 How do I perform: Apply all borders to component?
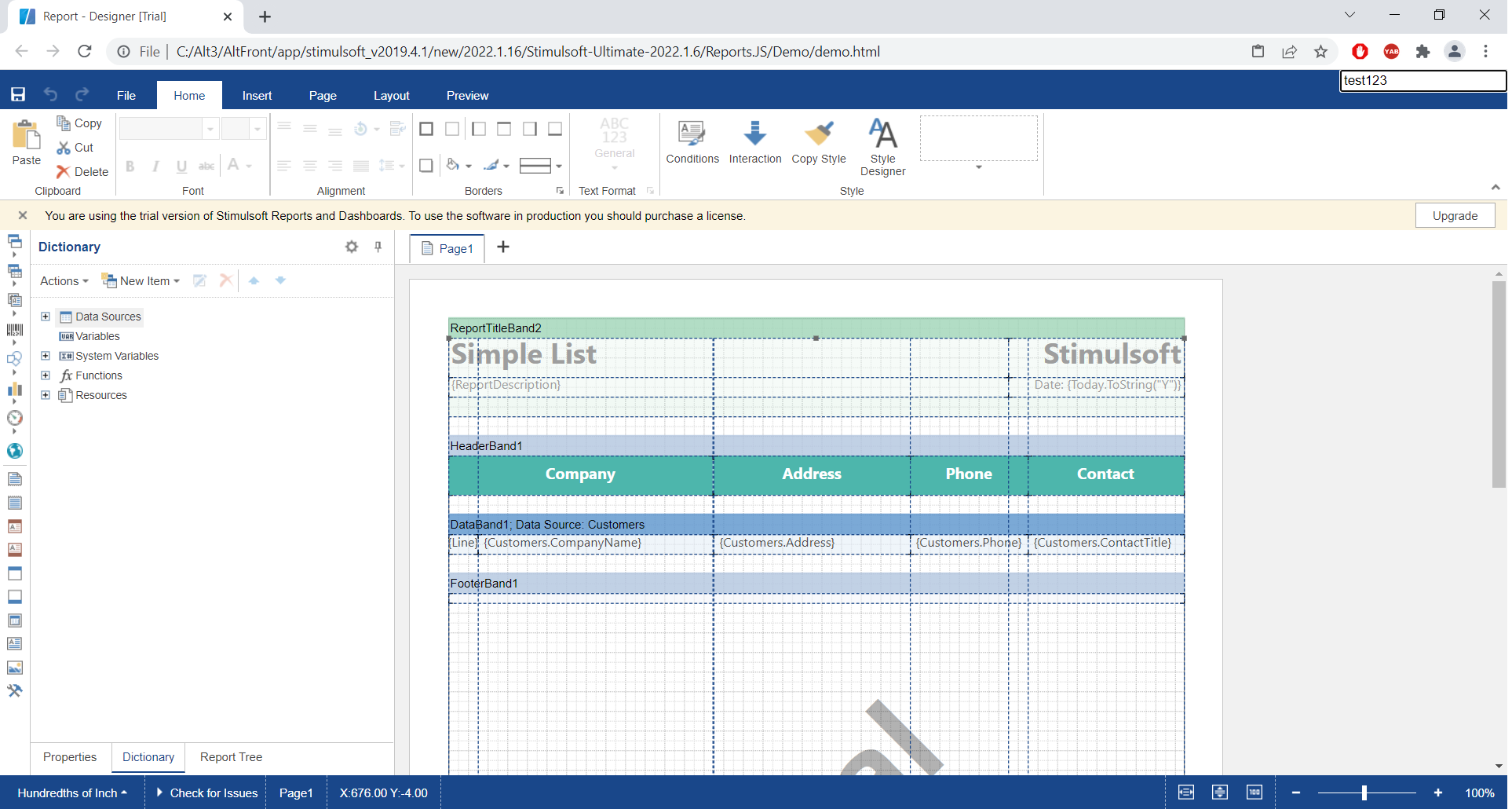click(x=426, y=129)
